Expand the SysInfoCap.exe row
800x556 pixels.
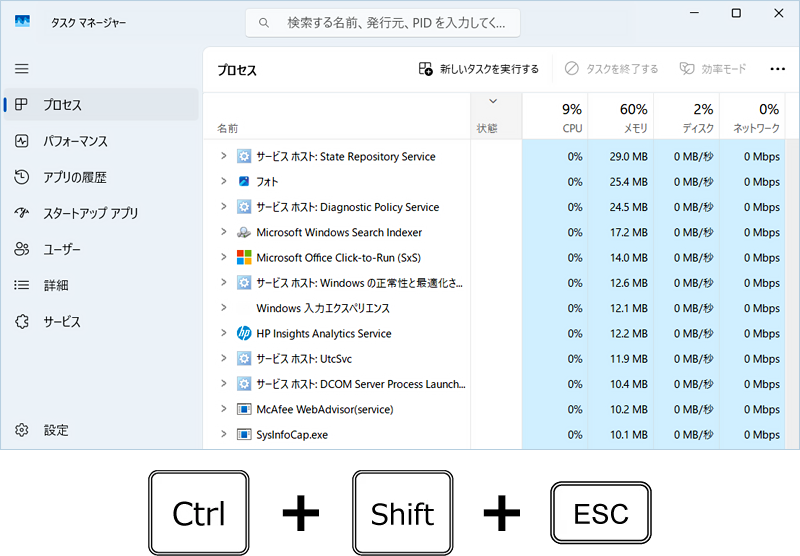point(223,434)
